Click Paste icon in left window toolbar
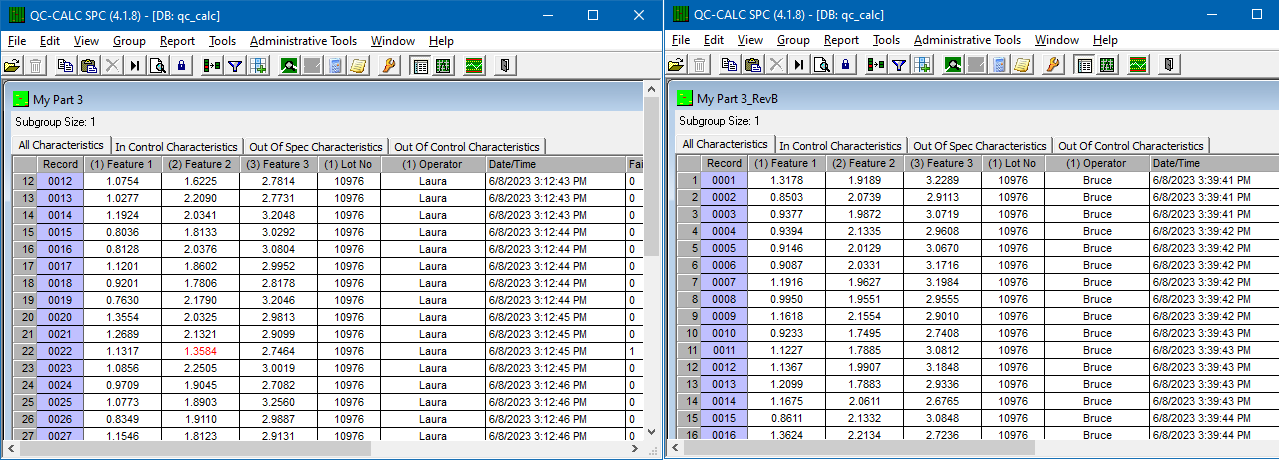Screen dimensions: 1279x460 pos(88,65)
